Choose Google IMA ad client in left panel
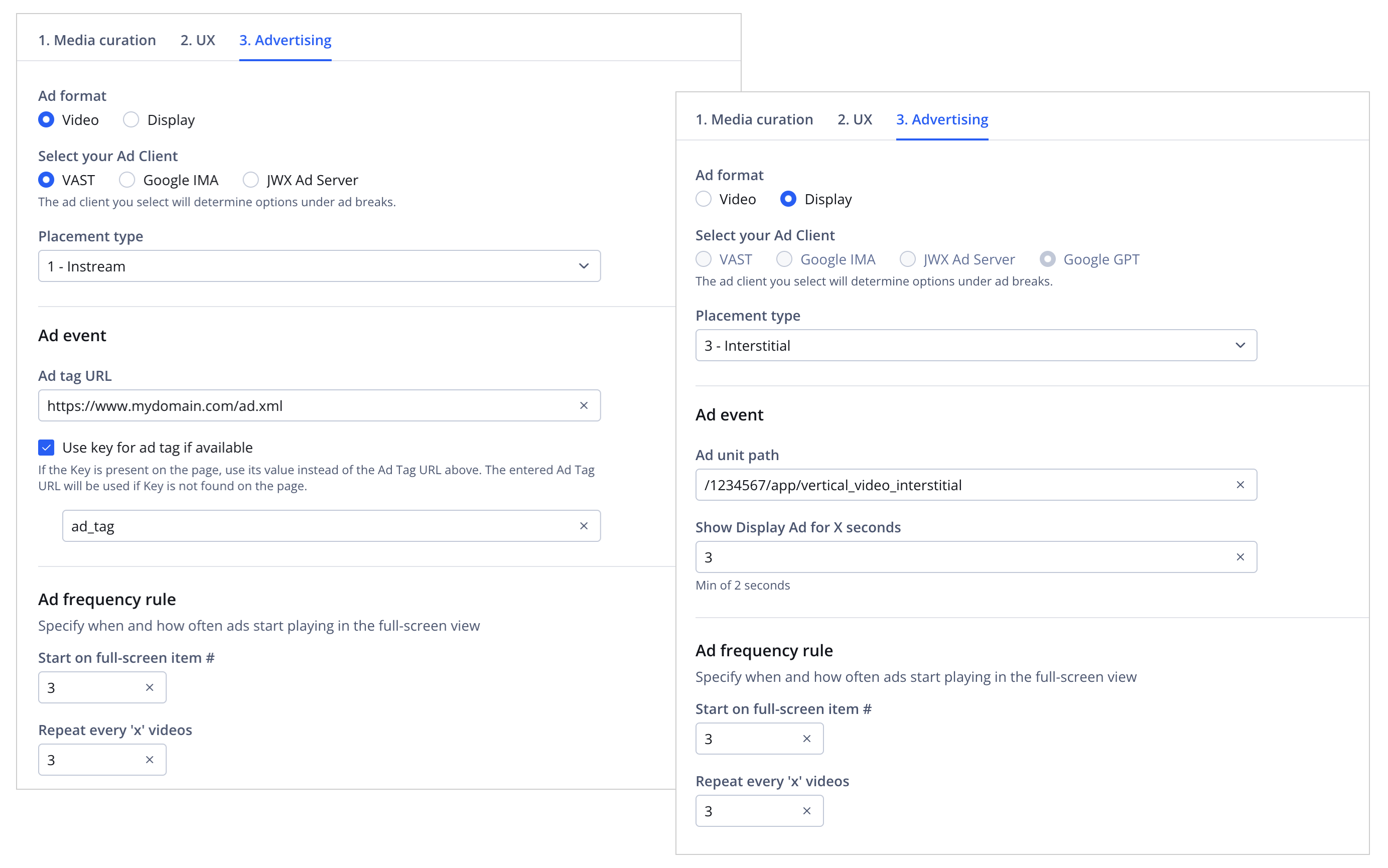1388x868 pixels. 127,180
